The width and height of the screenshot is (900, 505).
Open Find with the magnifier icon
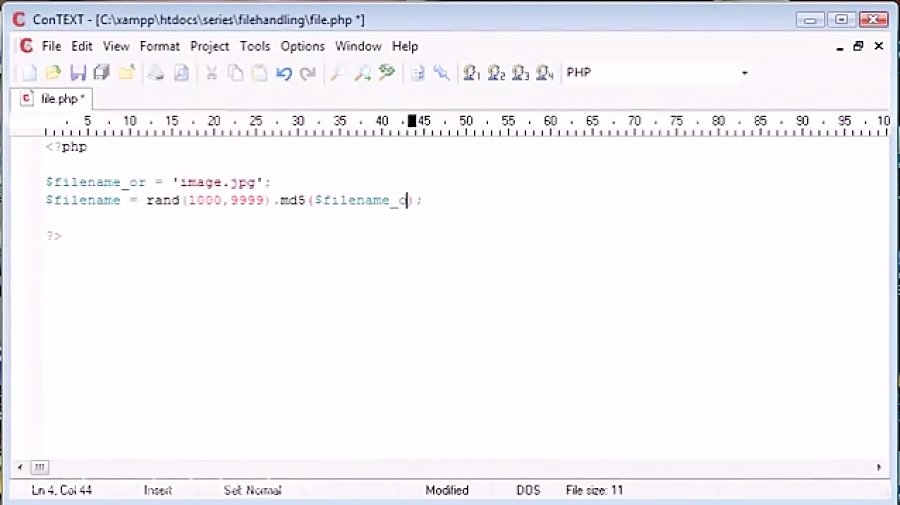(x=338, y=73)
